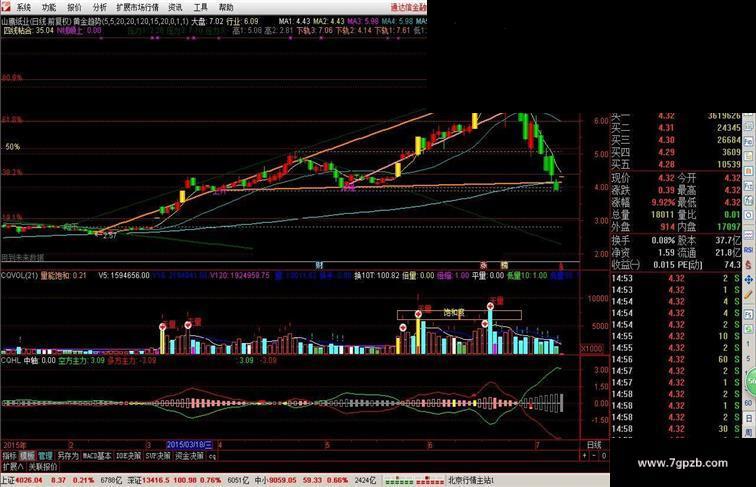Open the 工具 menu
Image resolution: width=756 pixels, height=487 pixels.
point(201,7)
